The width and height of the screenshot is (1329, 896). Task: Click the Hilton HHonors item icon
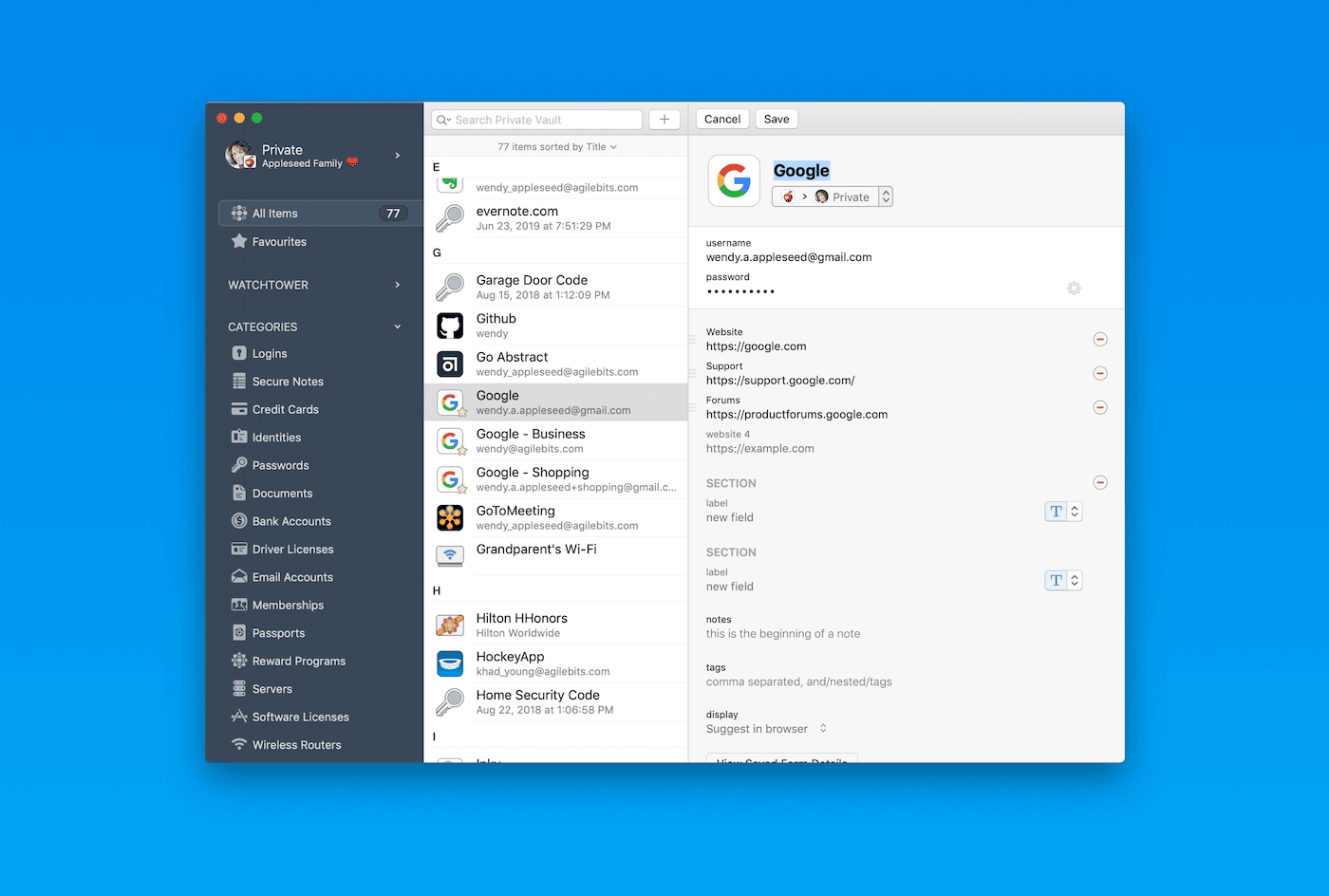(450, 625)
